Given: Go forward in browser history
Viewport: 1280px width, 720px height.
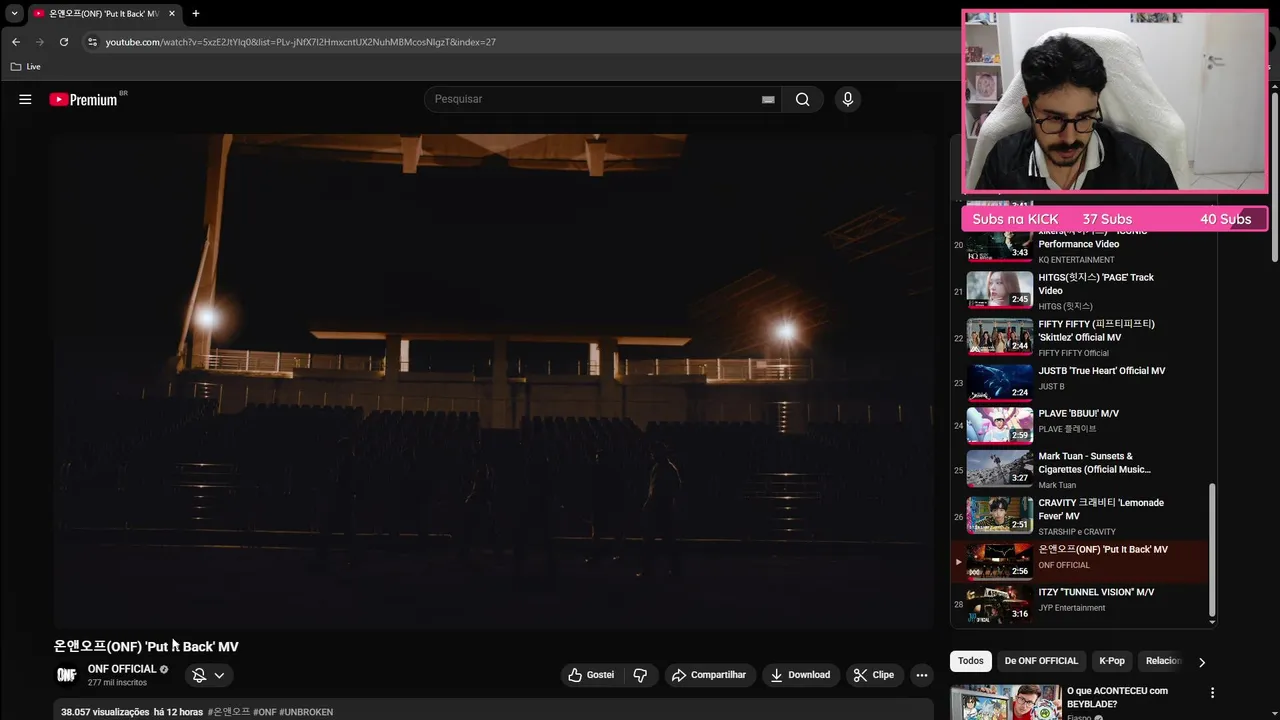Looking at the screenshot, I should [40, 42].
